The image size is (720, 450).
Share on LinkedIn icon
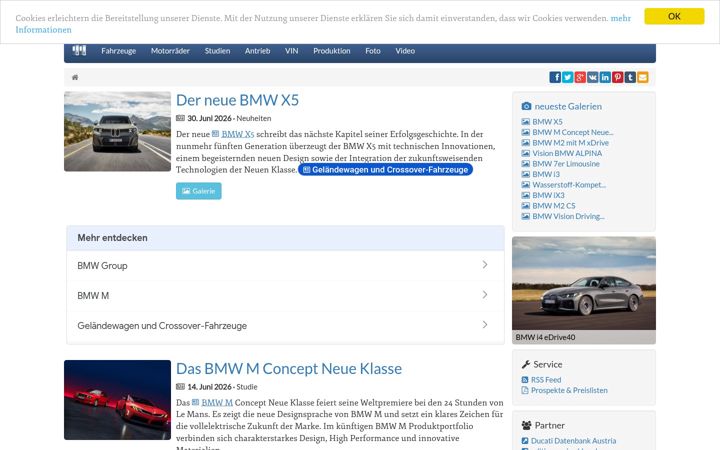(x=605, y=77)
